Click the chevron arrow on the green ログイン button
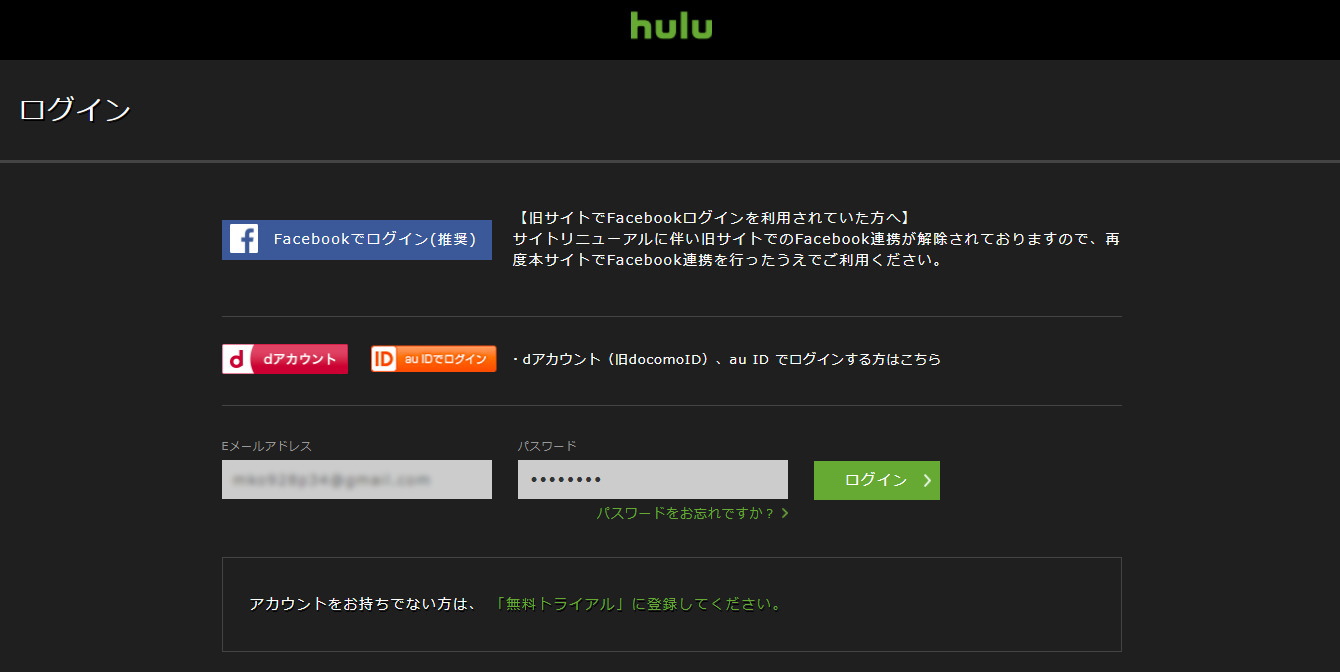The image size is (1340, 672). (x=927, y=480)
